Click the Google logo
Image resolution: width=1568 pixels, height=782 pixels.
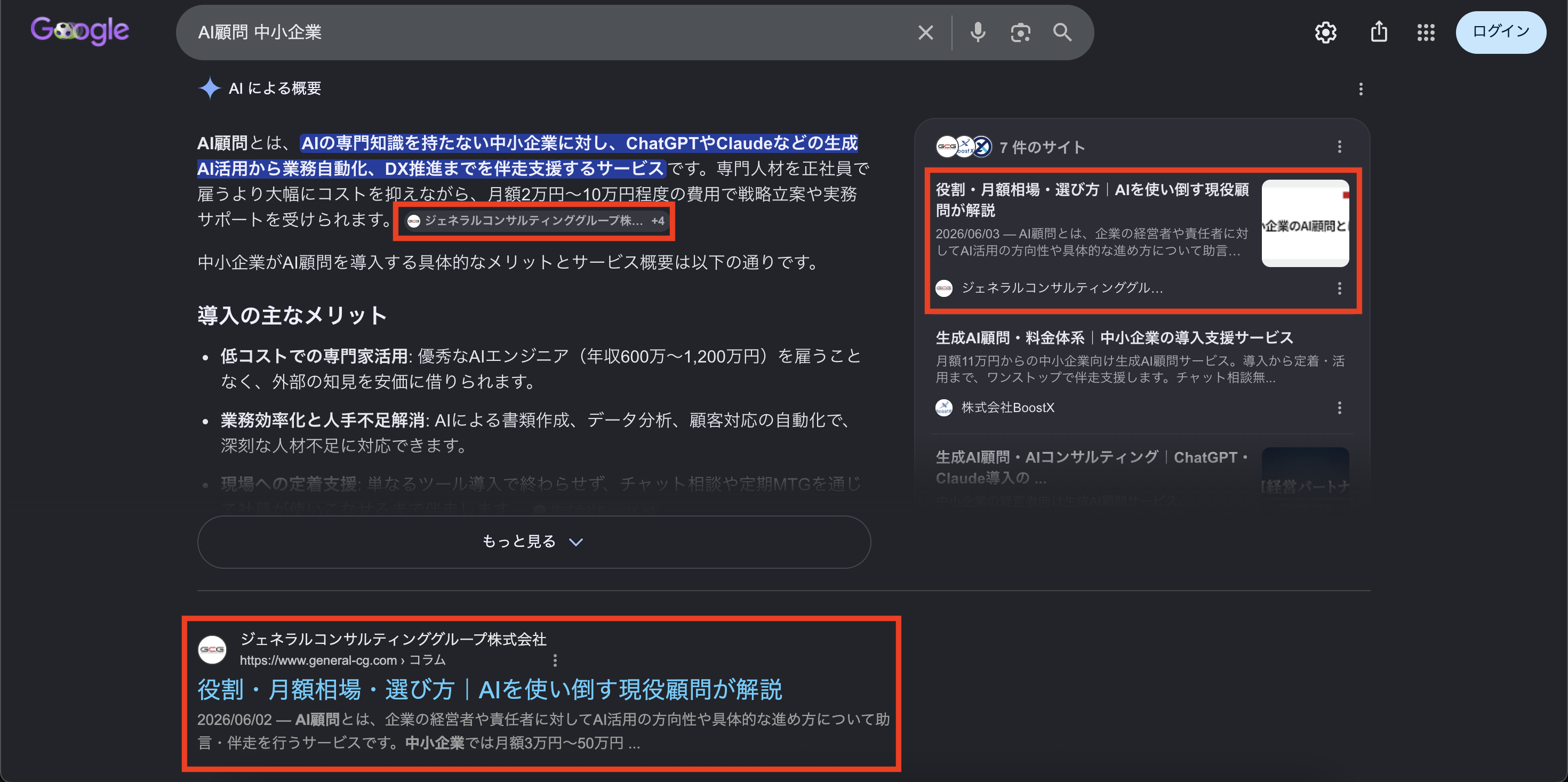tap(80, 31)
